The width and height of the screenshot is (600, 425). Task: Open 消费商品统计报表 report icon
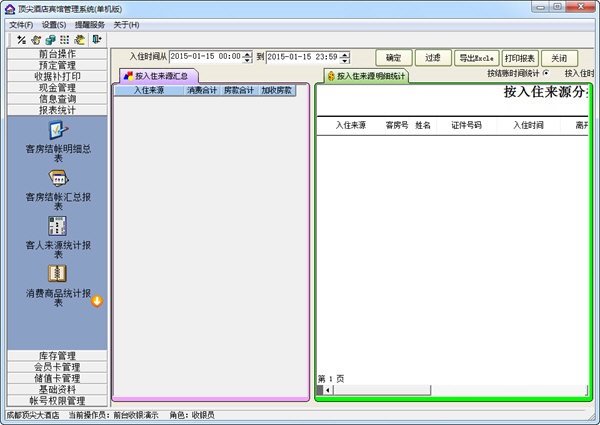coord(57,274)
